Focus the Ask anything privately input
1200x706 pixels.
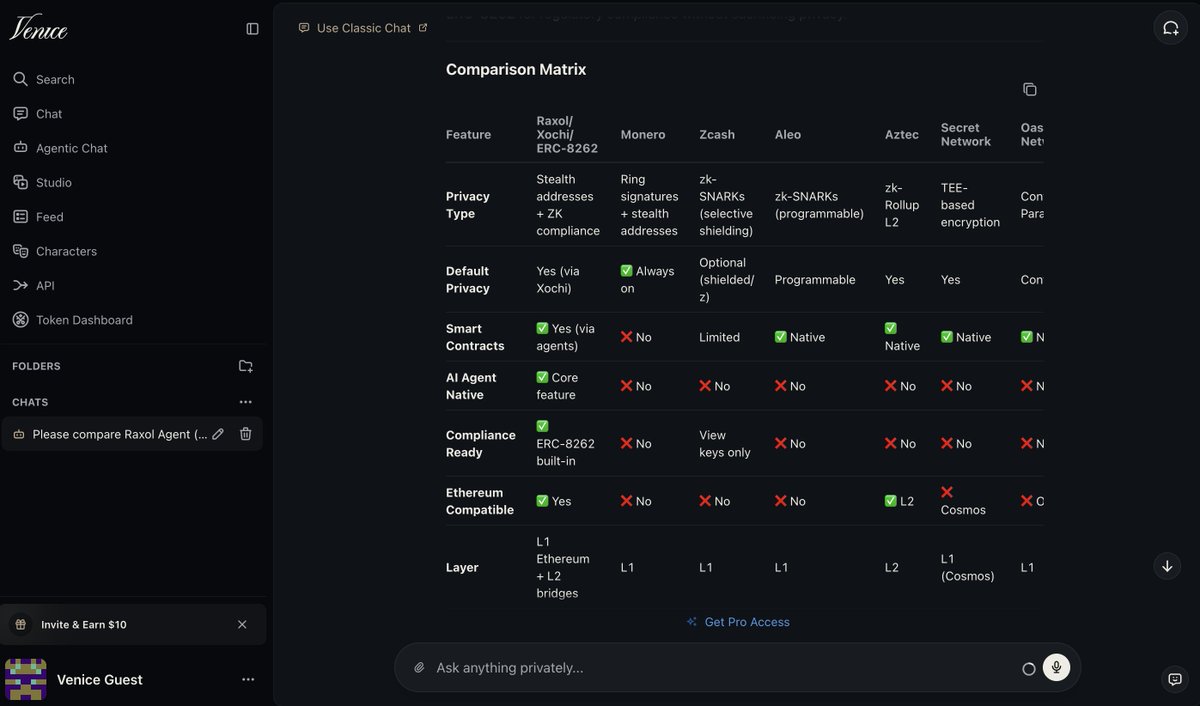point(720,668)
